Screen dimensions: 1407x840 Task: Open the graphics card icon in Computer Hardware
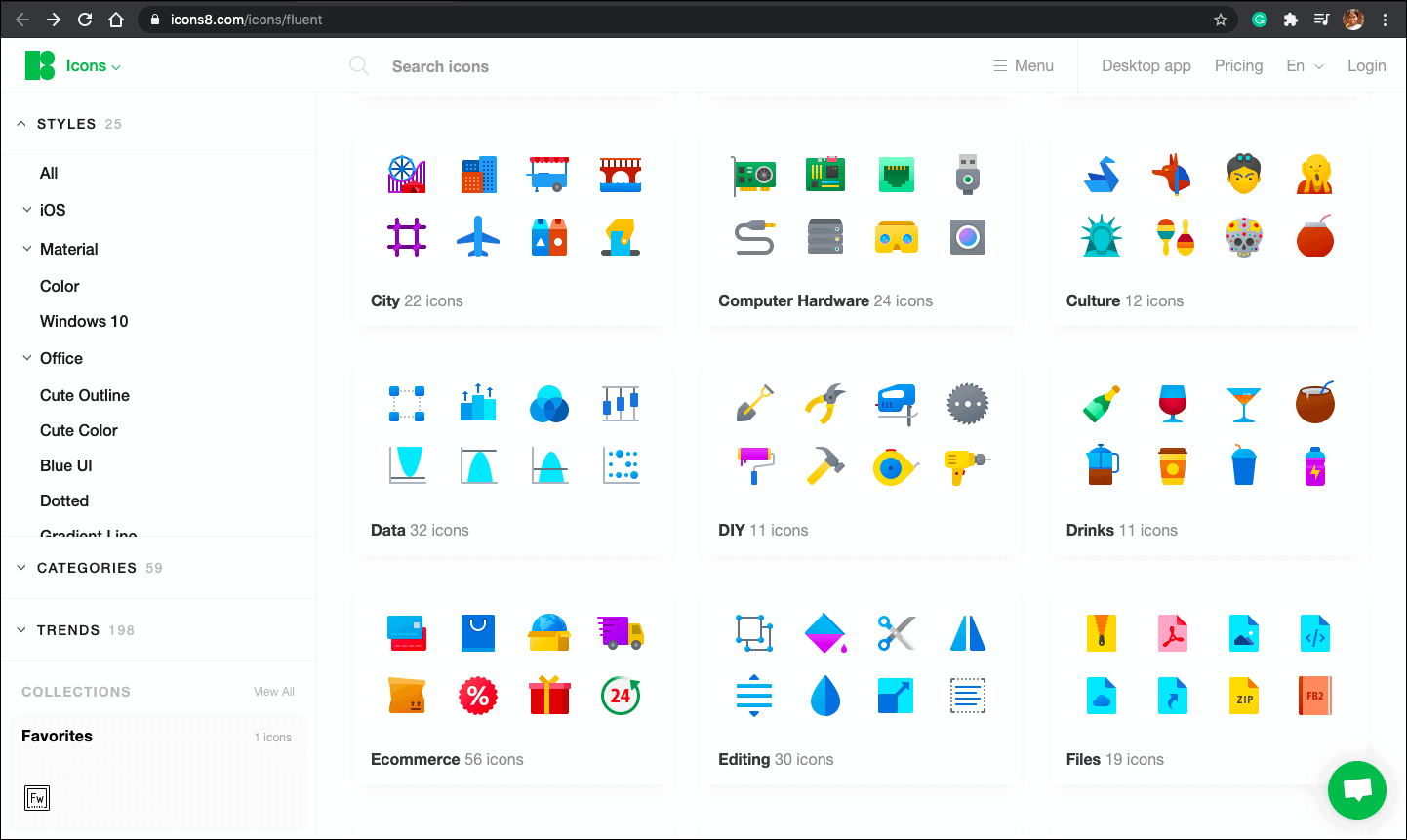click(x=754, y=174)
